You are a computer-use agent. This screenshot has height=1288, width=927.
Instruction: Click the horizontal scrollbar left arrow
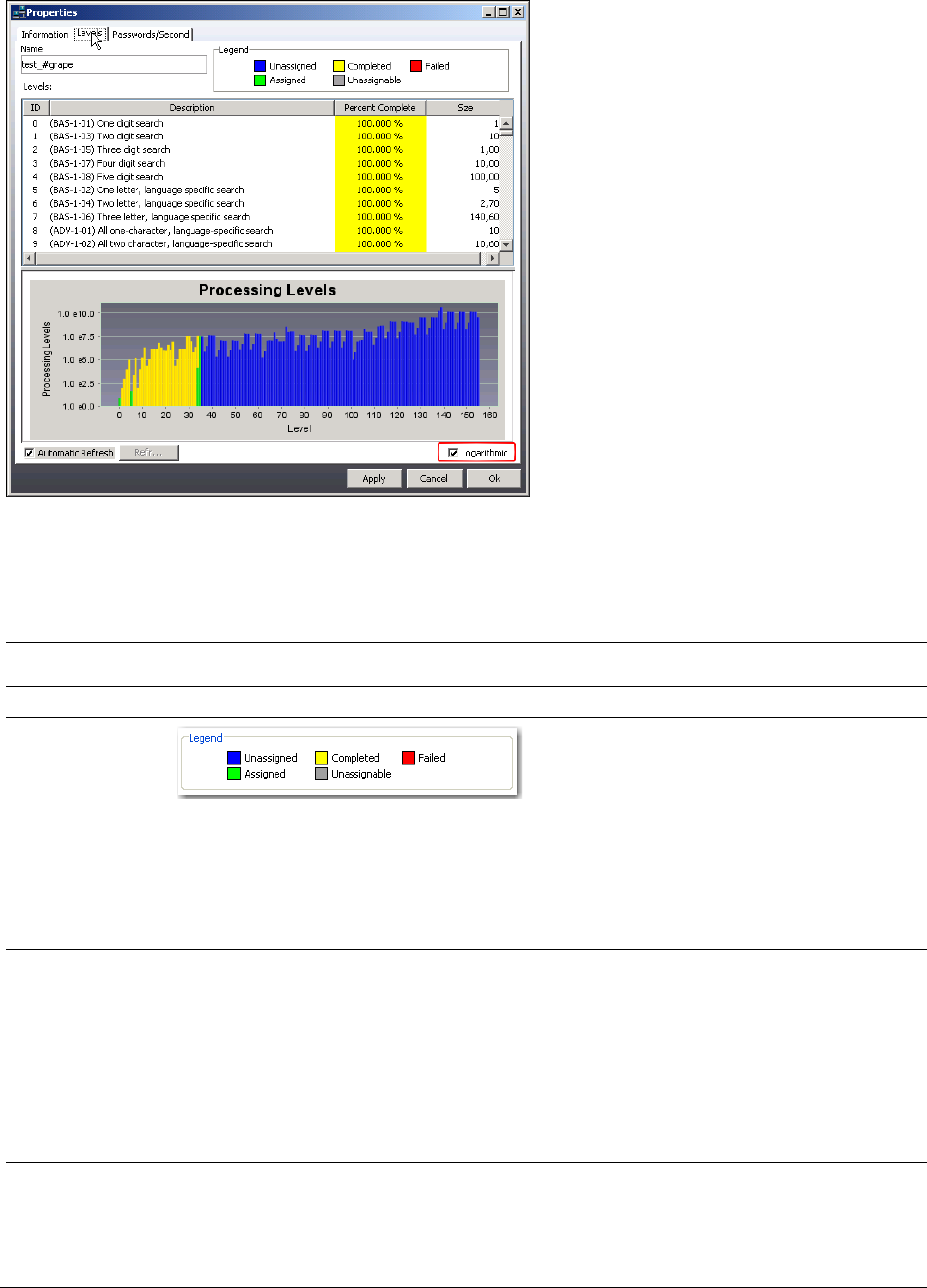pos(27,258)
